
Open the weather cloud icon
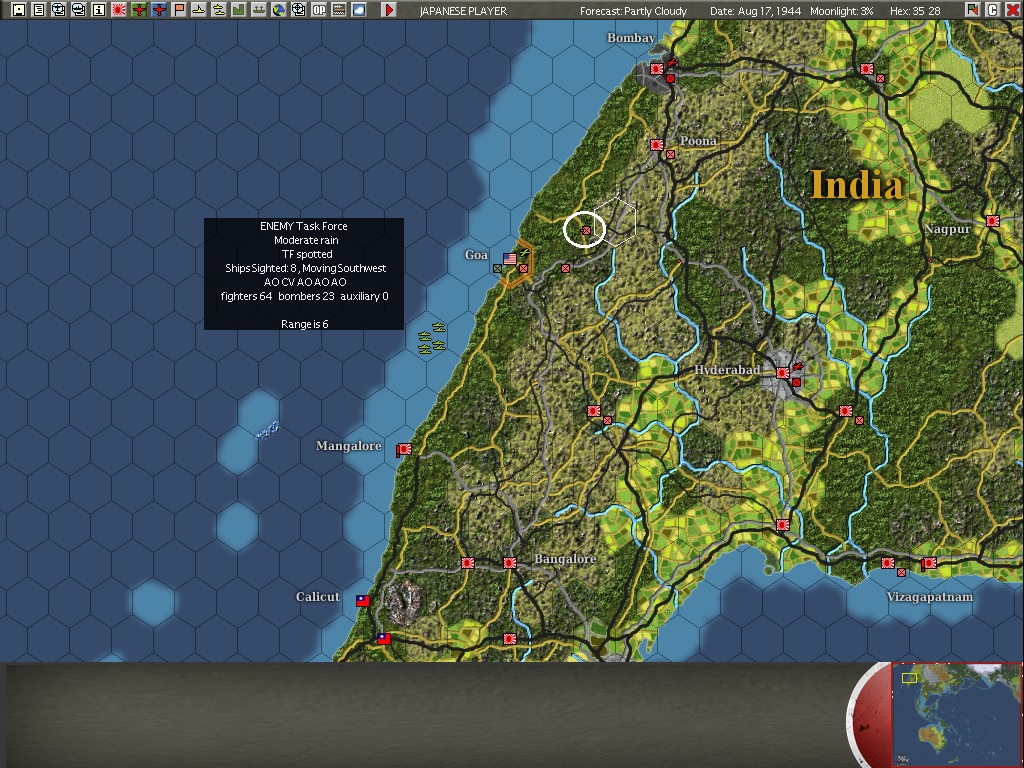pyautogui.click(x=359, y=10)
